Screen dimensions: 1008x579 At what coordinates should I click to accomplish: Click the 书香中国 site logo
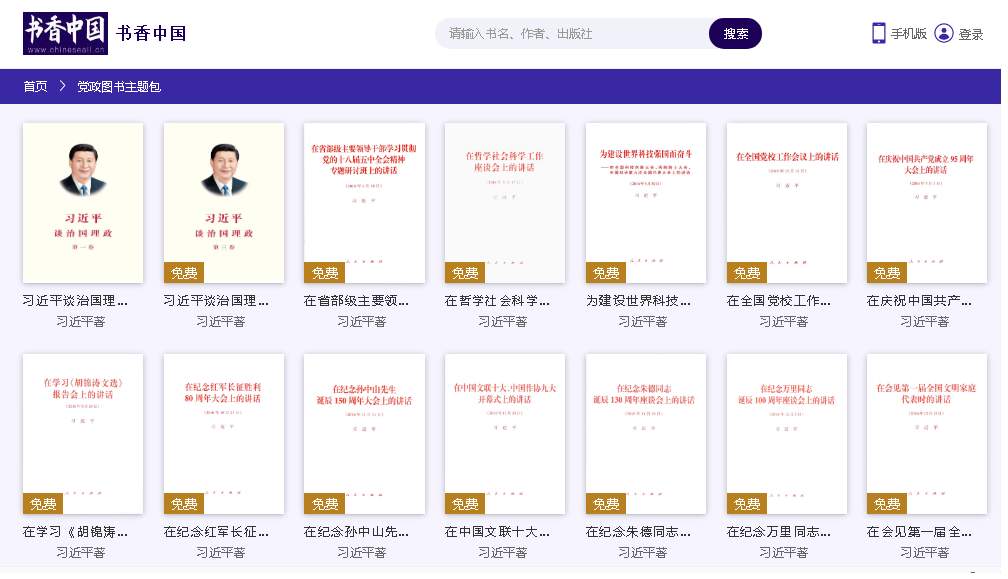[x=65, y=33]
